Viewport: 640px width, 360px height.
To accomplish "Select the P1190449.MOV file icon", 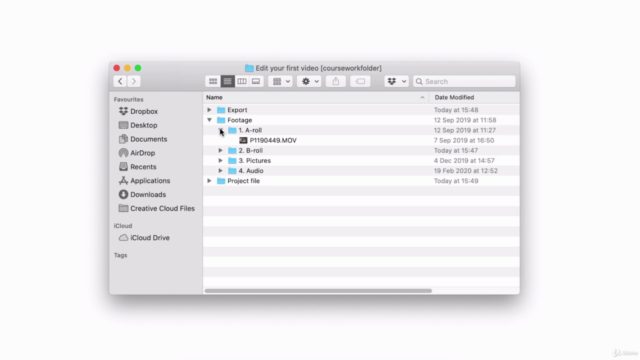I will 243,140.
